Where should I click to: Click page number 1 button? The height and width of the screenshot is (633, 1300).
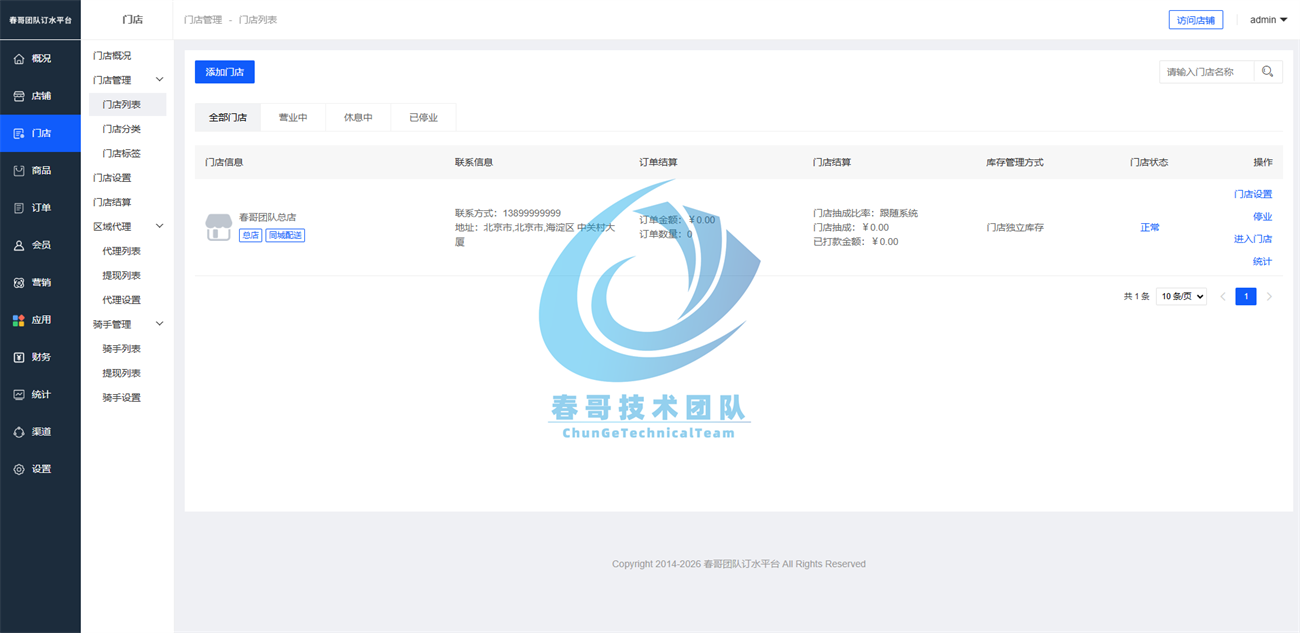click(1246, 296)
